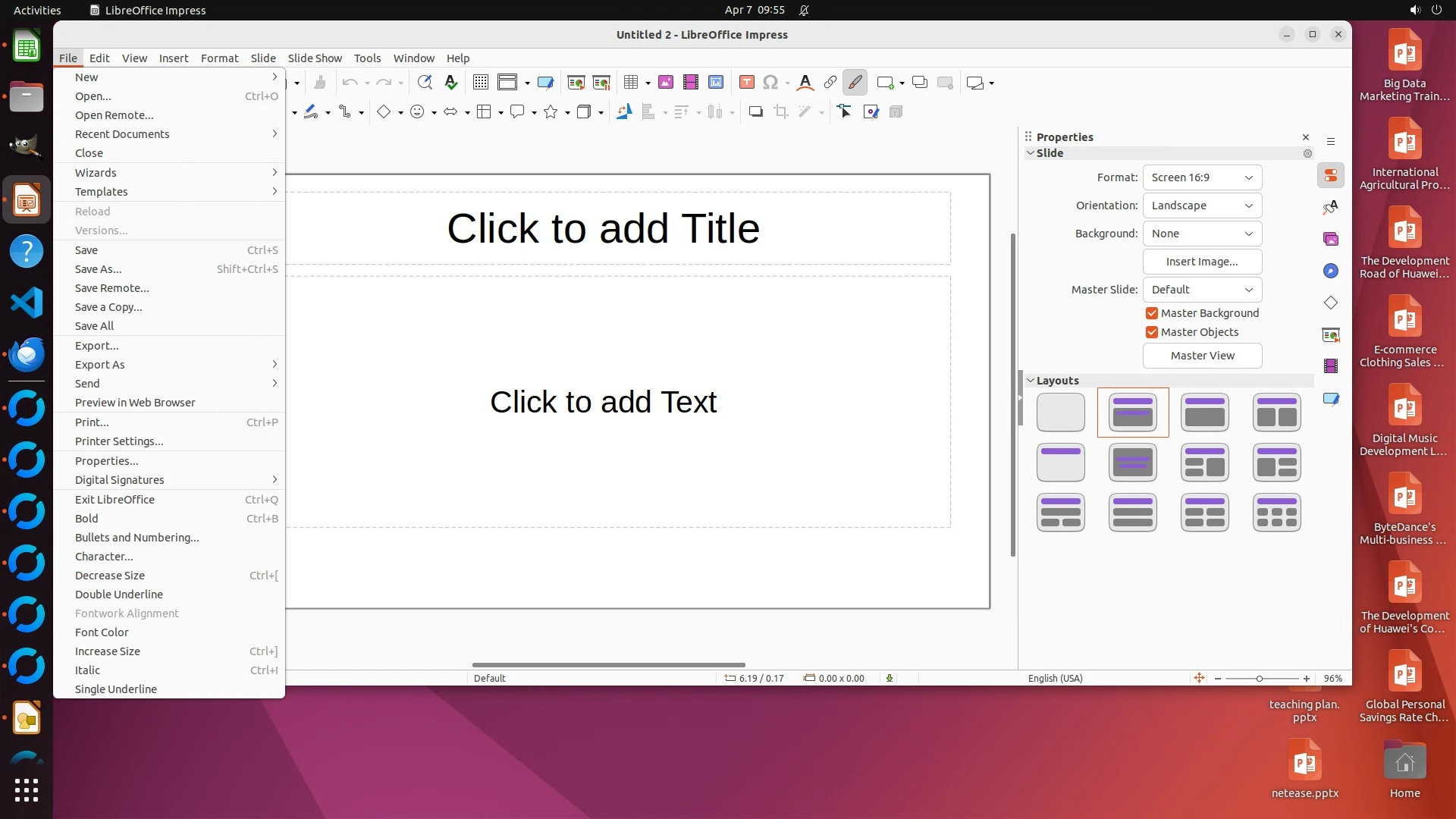Click Insert Audio or Video icon
Screen dimensions: 1456x819
point(690,83)
